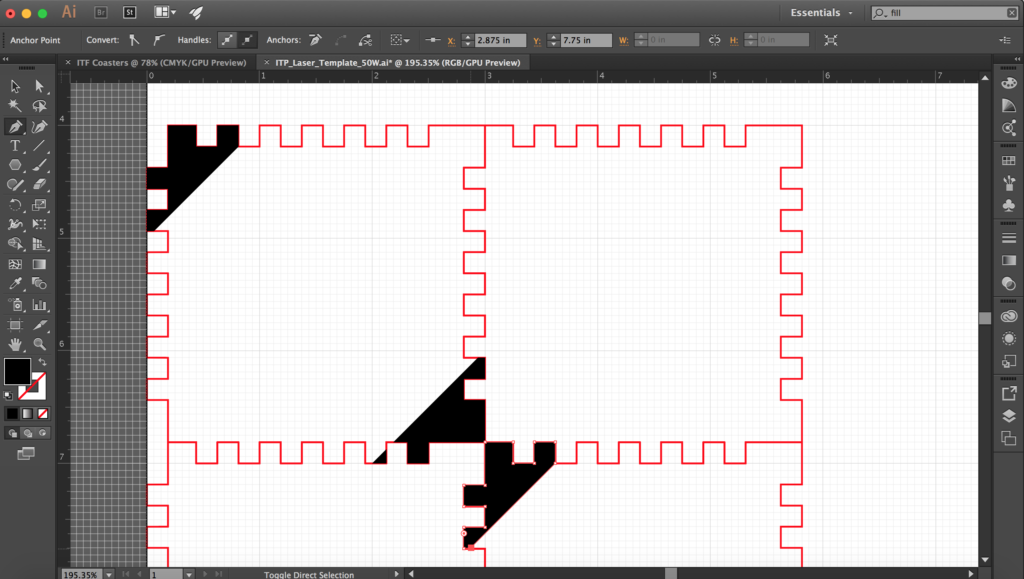Close the ITF Coasters tab

tap(68, 63)
